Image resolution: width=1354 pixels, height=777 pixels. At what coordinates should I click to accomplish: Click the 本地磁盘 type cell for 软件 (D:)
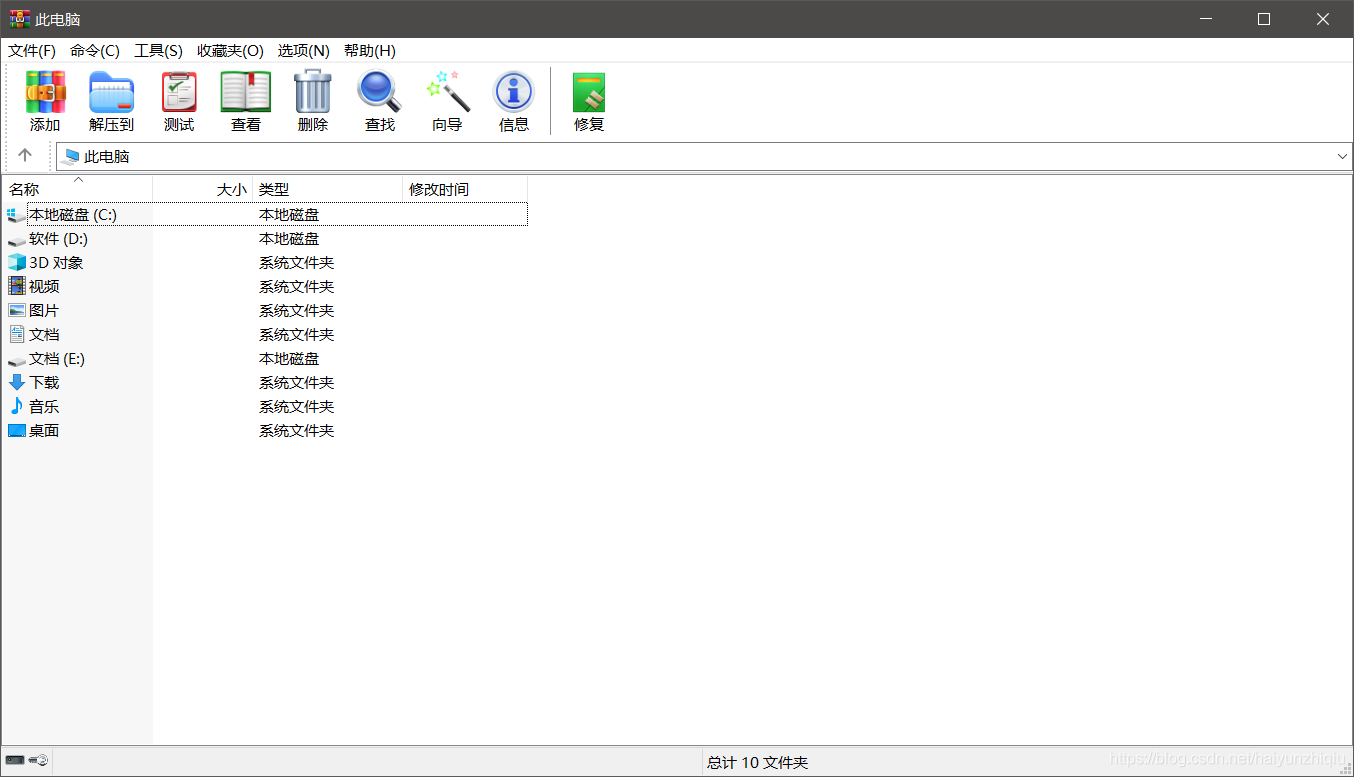click(x=289, y=239)
